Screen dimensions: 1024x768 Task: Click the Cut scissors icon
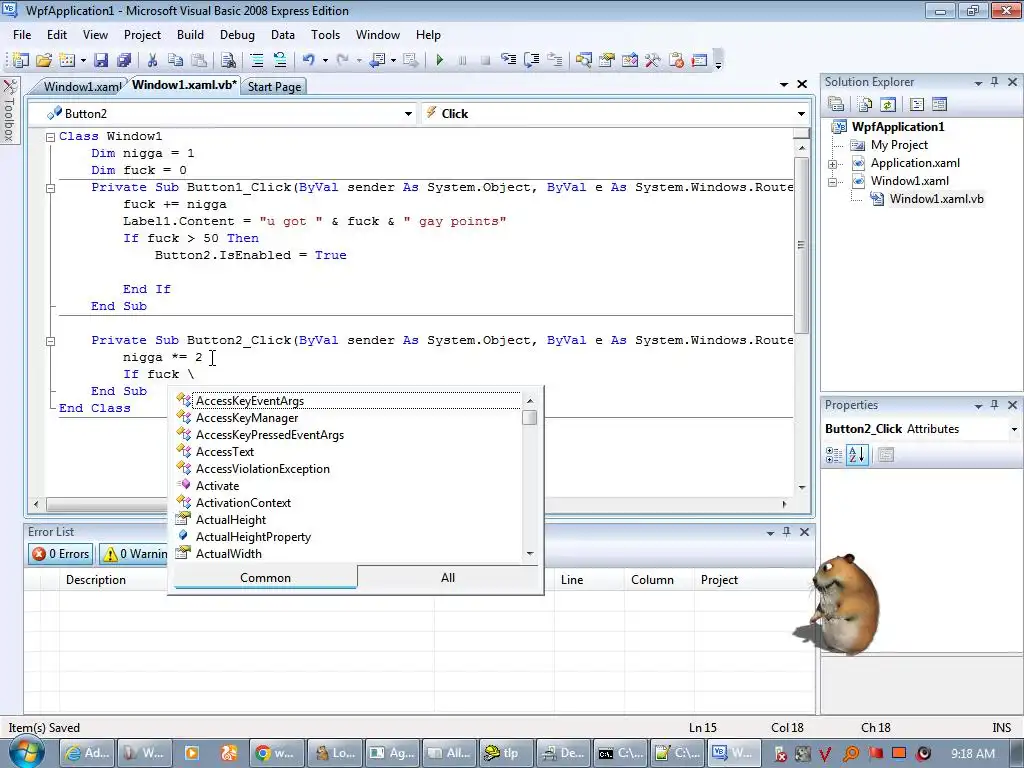(x=152, y=60)
